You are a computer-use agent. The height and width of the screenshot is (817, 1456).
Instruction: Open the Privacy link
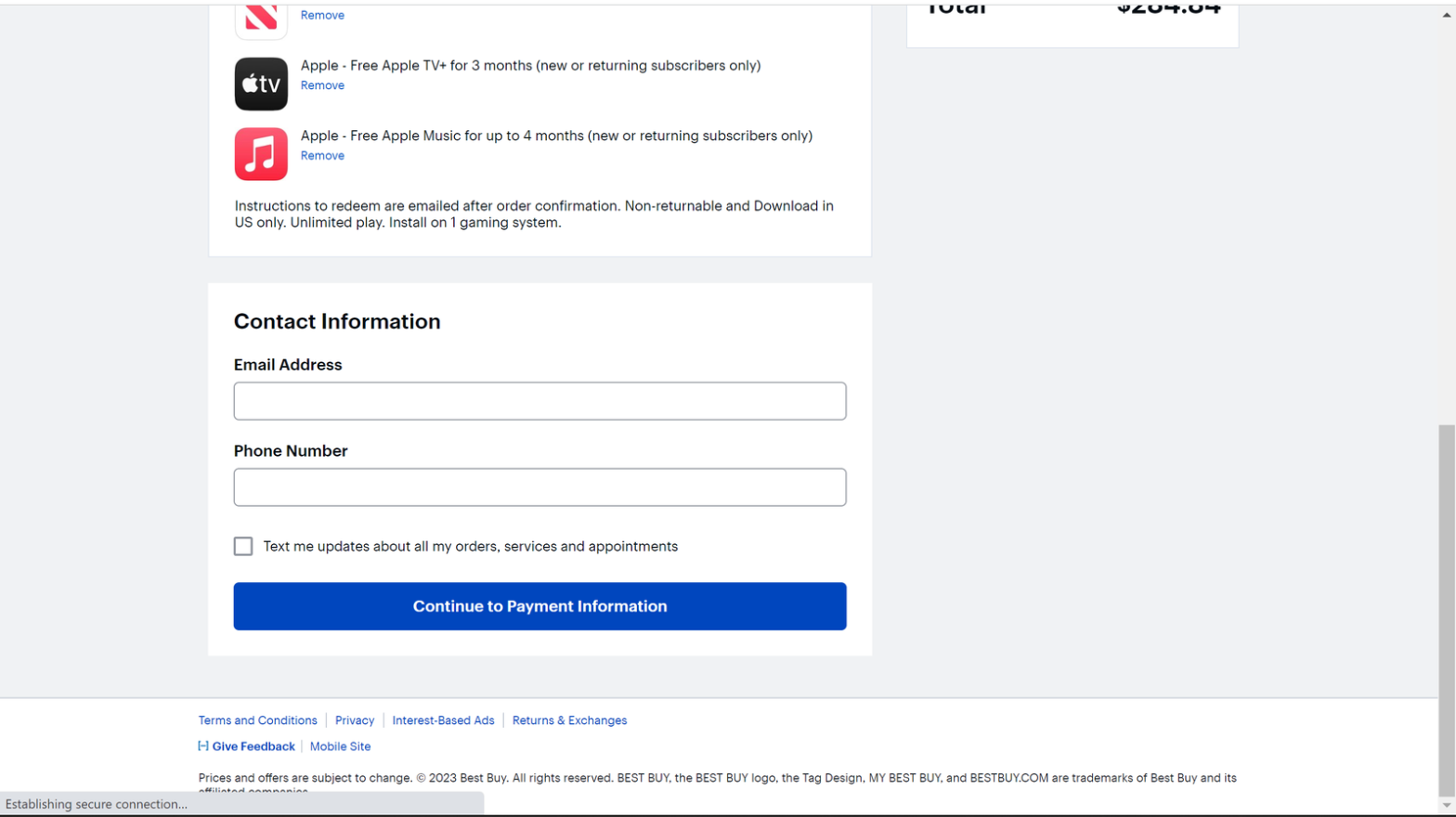[355, 720]
